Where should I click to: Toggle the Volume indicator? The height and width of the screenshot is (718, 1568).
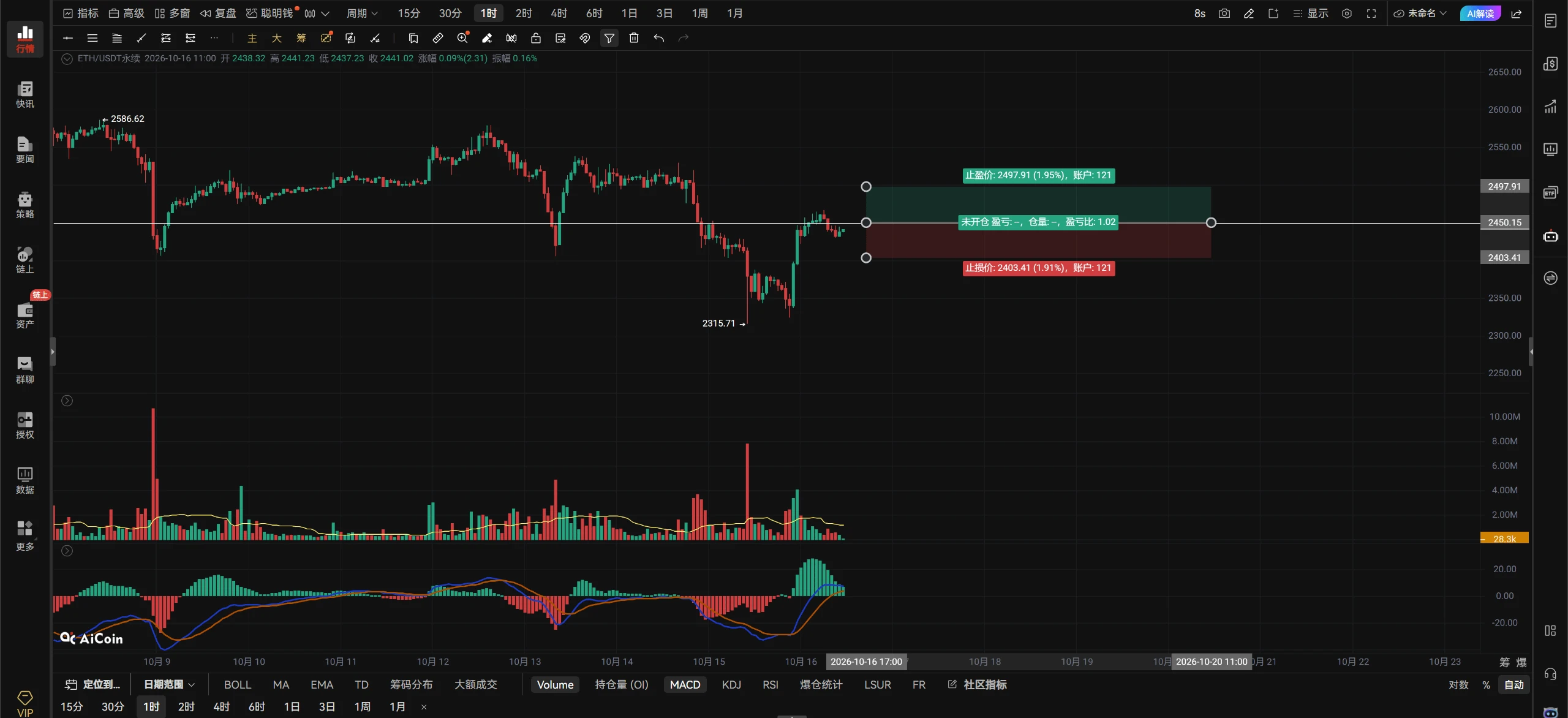click(555, 684)
